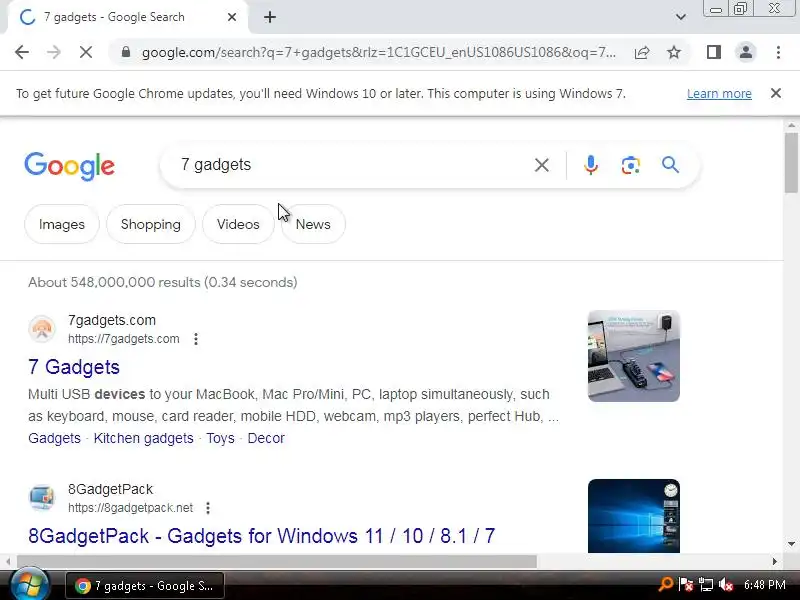Viewport: 800px width, 600px height.
Task: Filter results by Images
Action: pyautogui.click(x=62, y=224)
